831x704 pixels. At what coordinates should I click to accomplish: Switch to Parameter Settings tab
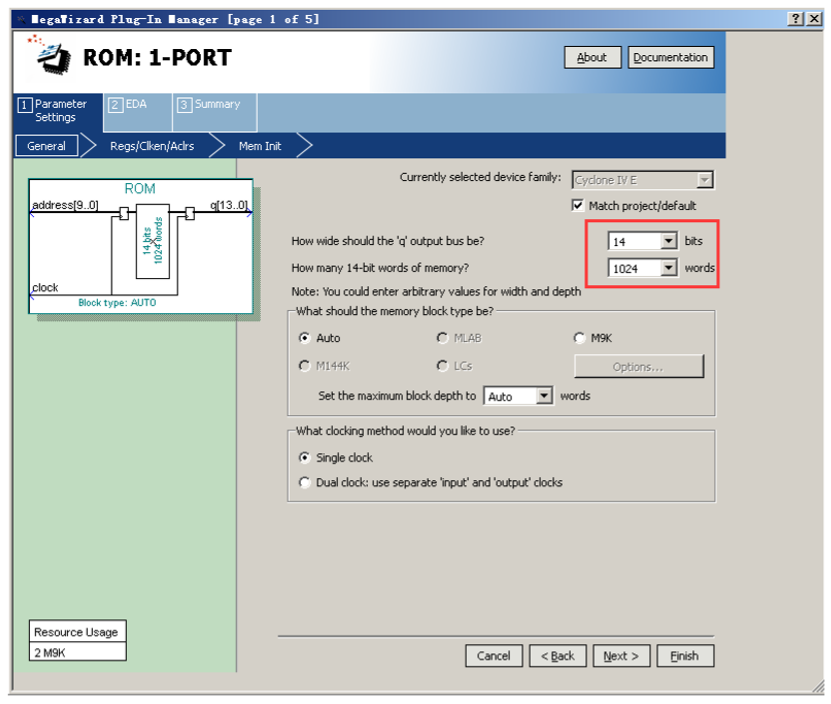click(57, 111)
